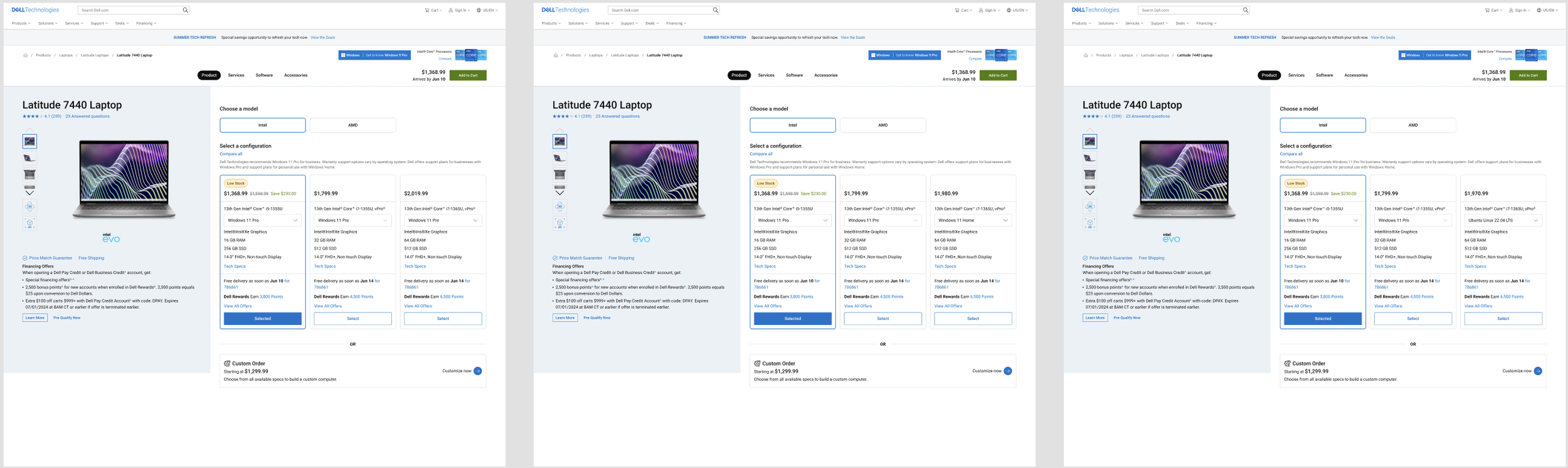Click the Sign In person icon in the middle page
Screen dimensions: 1568x468
click(981, 10)
